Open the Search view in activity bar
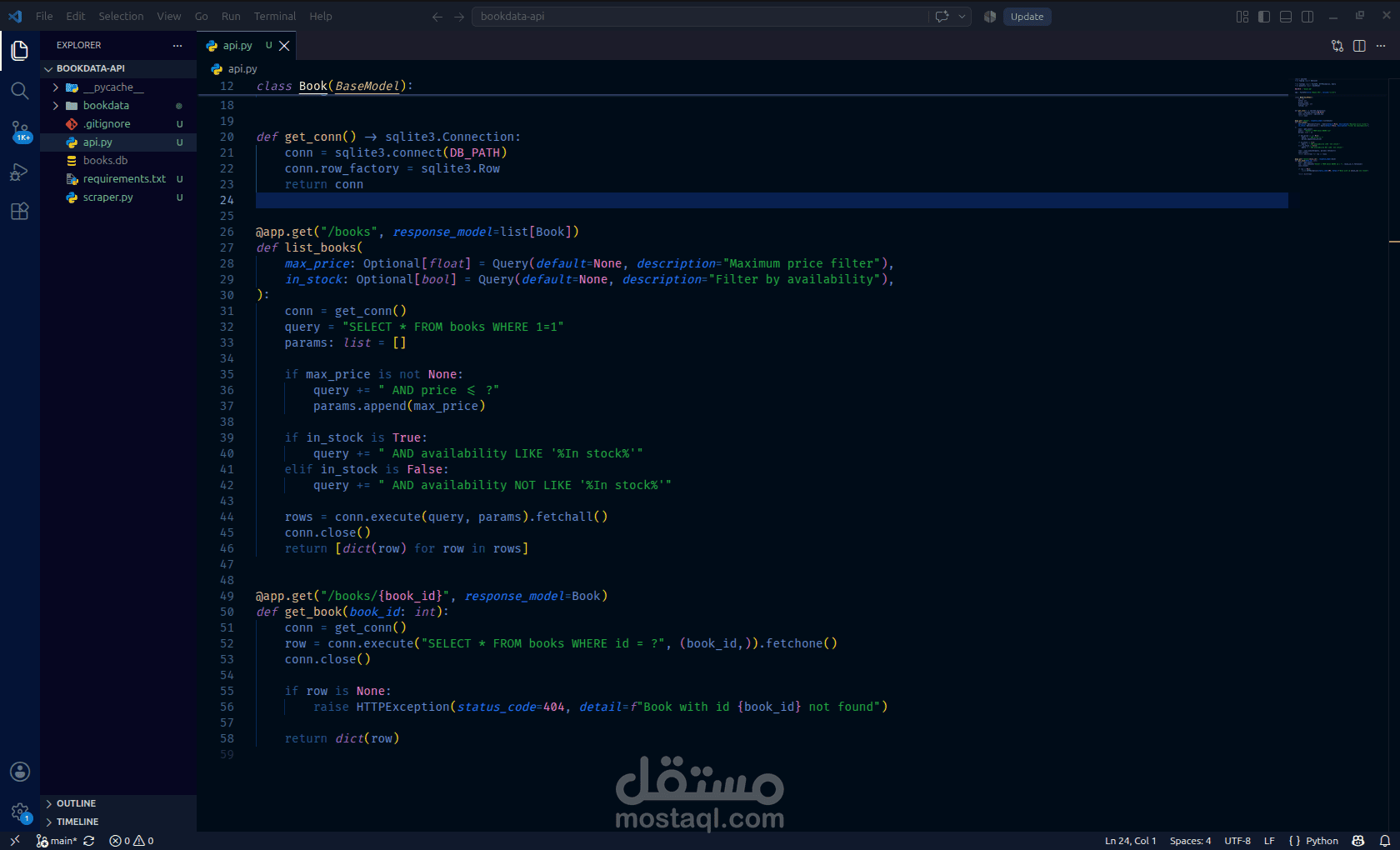The width and height of the screenshot is (1400, 850). (x=20, y=91)
